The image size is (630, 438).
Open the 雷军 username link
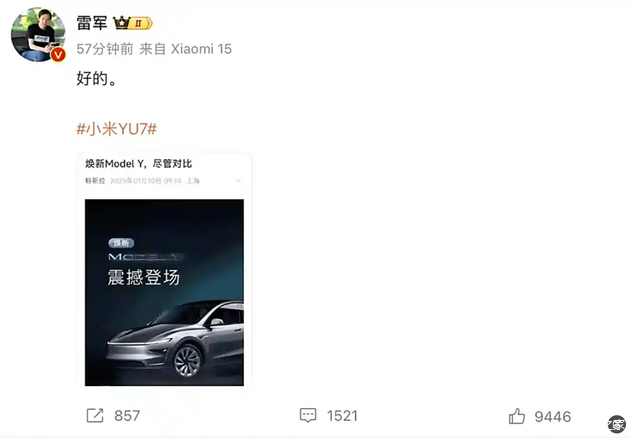click(92, 23)
